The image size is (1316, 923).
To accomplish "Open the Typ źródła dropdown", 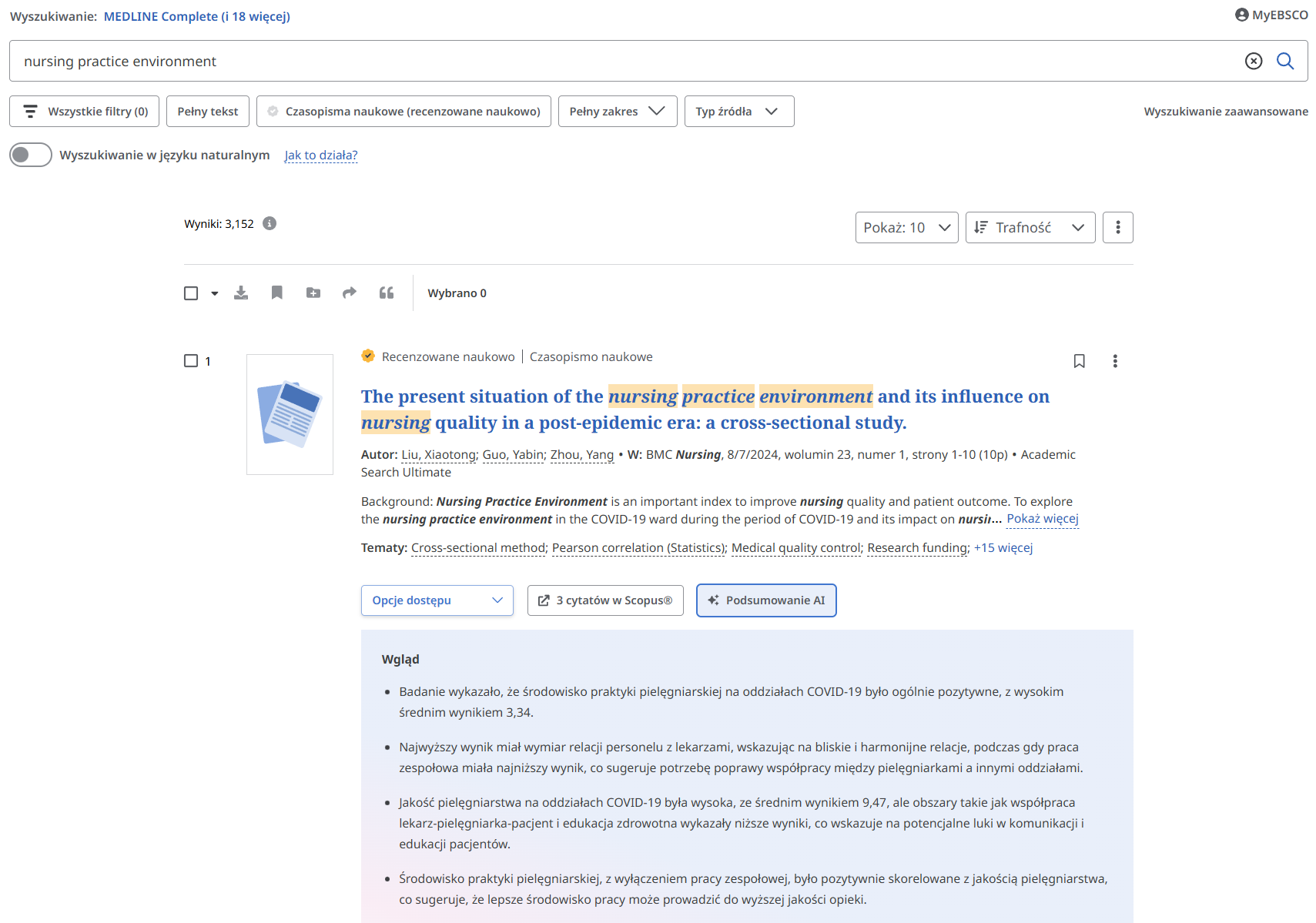I will (x=738, y=111).
